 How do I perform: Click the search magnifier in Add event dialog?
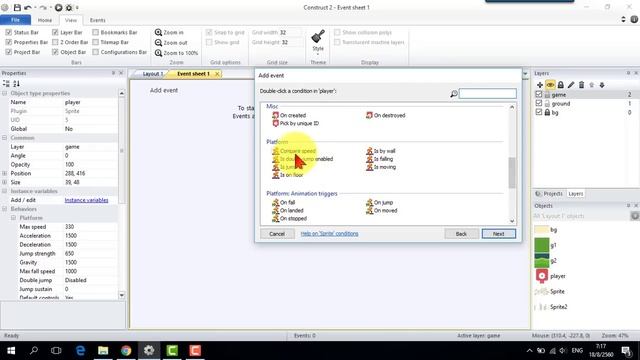point(453,94)
